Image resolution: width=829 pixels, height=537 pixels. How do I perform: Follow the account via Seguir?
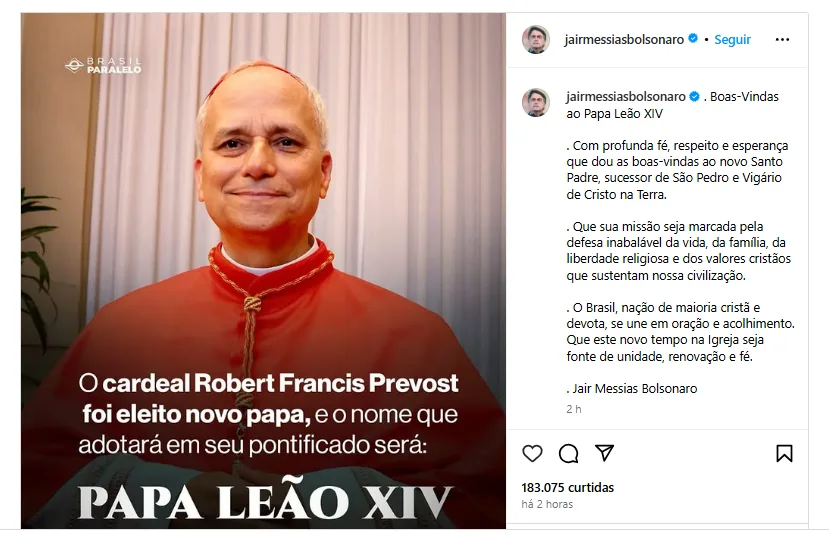tap(732, 40)
